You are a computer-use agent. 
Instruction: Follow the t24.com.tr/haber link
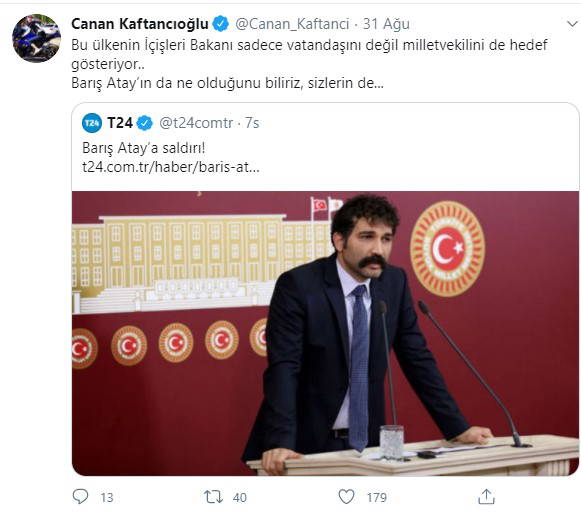click(171, 167)
